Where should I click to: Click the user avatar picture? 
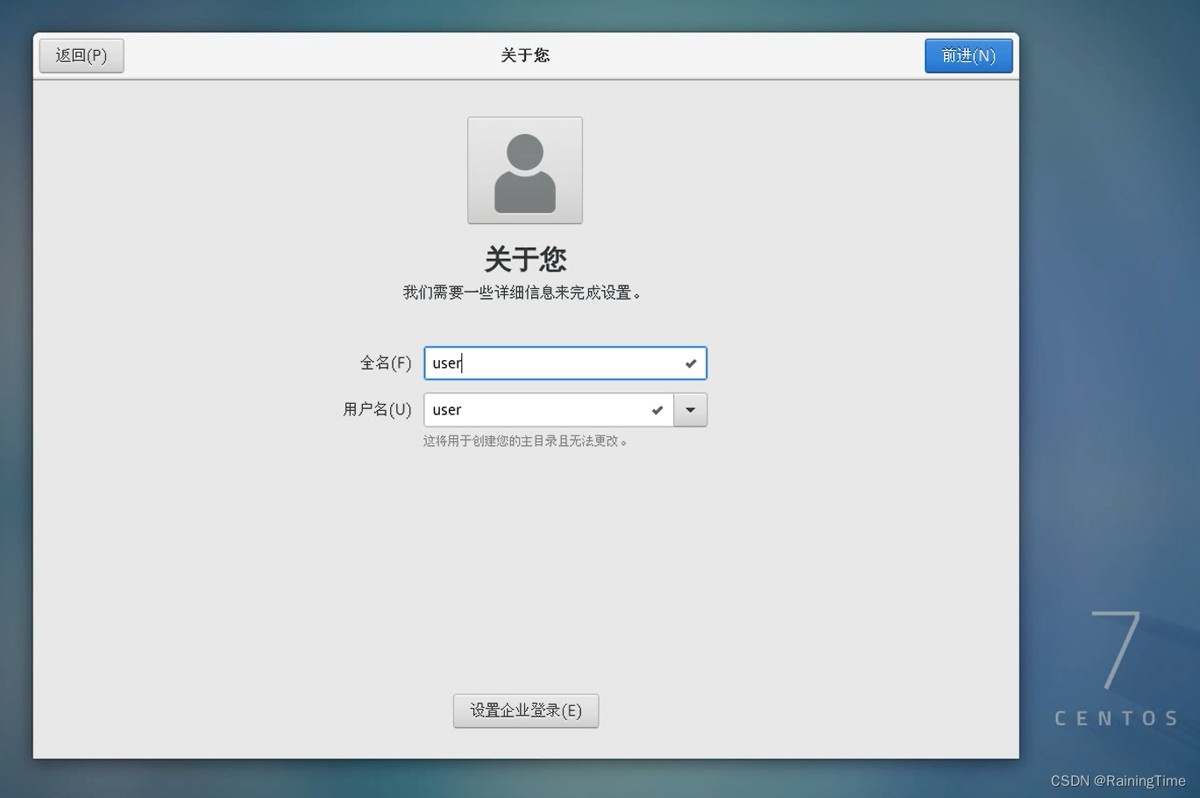[x=525, y=170]
